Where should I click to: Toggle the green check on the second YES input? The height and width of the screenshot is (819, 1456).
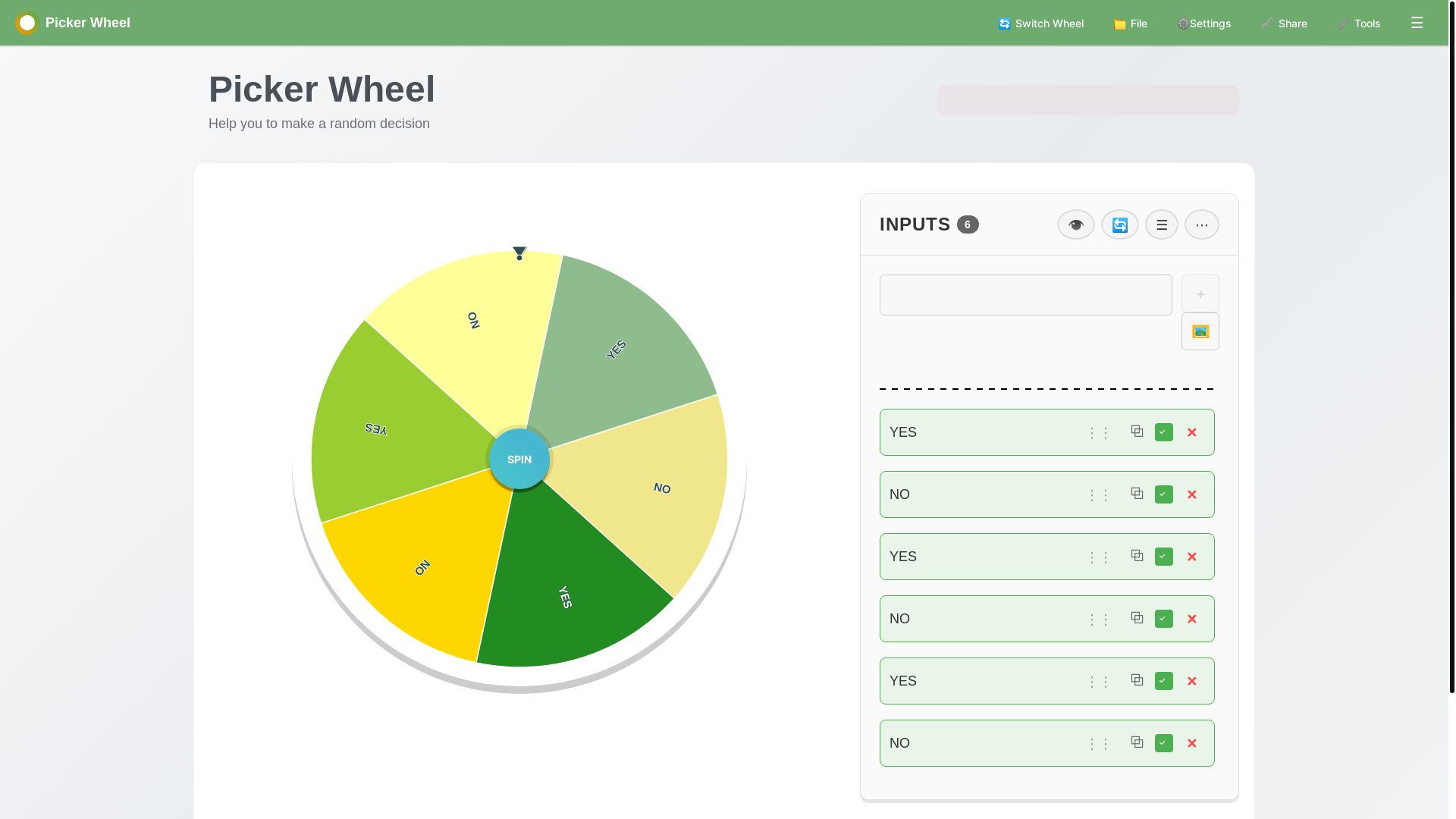tap(1164, 557)
